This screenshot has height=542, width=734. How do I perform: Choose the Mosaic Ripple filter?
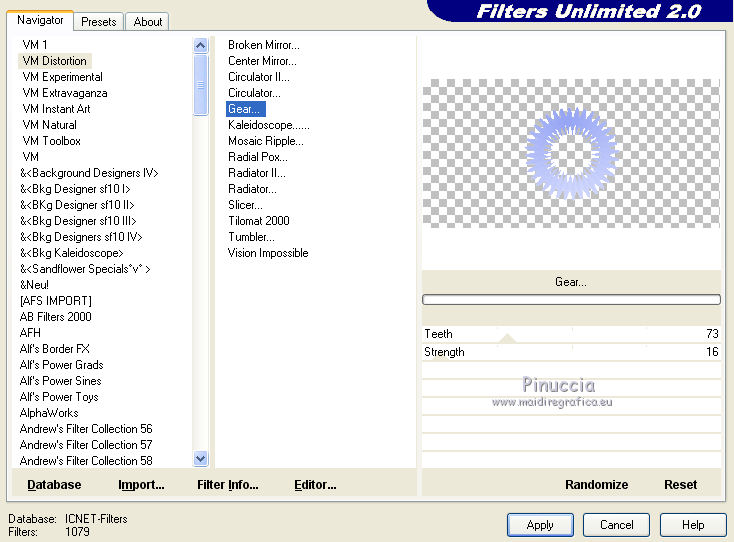pos(265,141)
